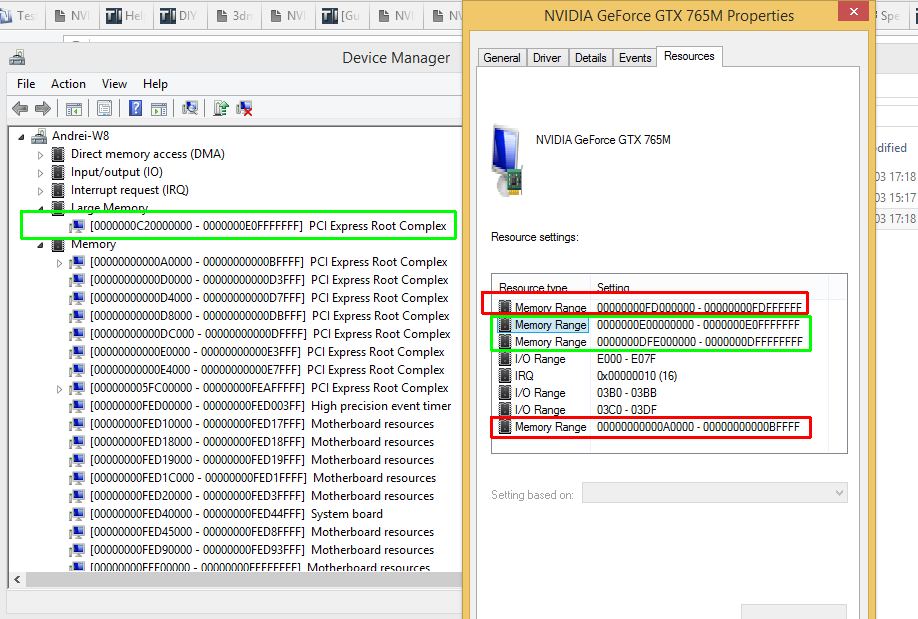918x619 pixels.
Task: Expand the Direct memory access (DMA) node
Action: [x=40, y=155]
